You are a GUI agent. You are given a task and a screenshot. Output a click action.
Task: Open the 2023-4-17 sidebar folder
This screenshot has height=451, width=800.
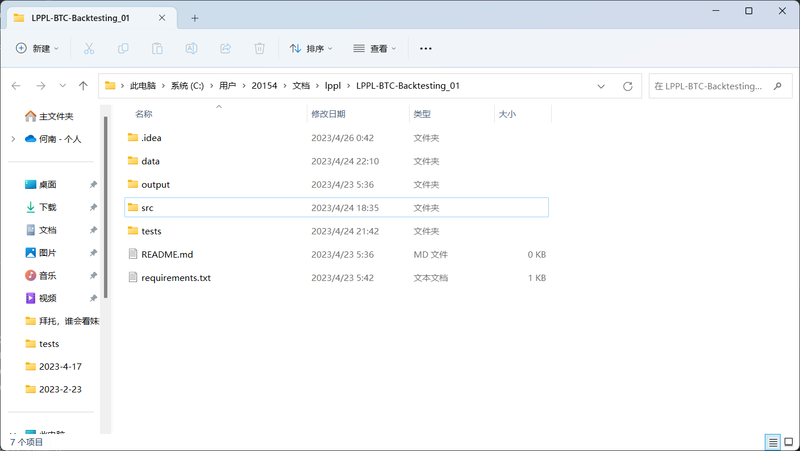click(x=54, y=366)
